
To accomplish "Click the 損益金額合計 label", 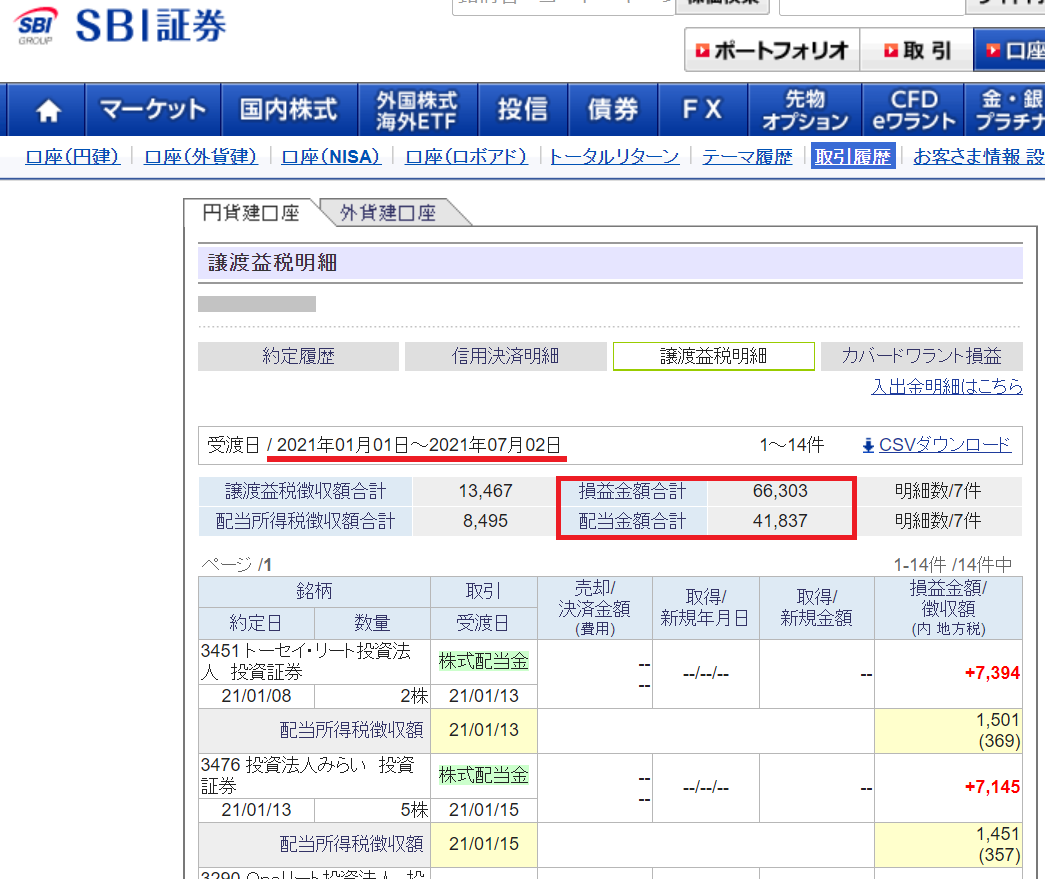I will click(632, 491).
